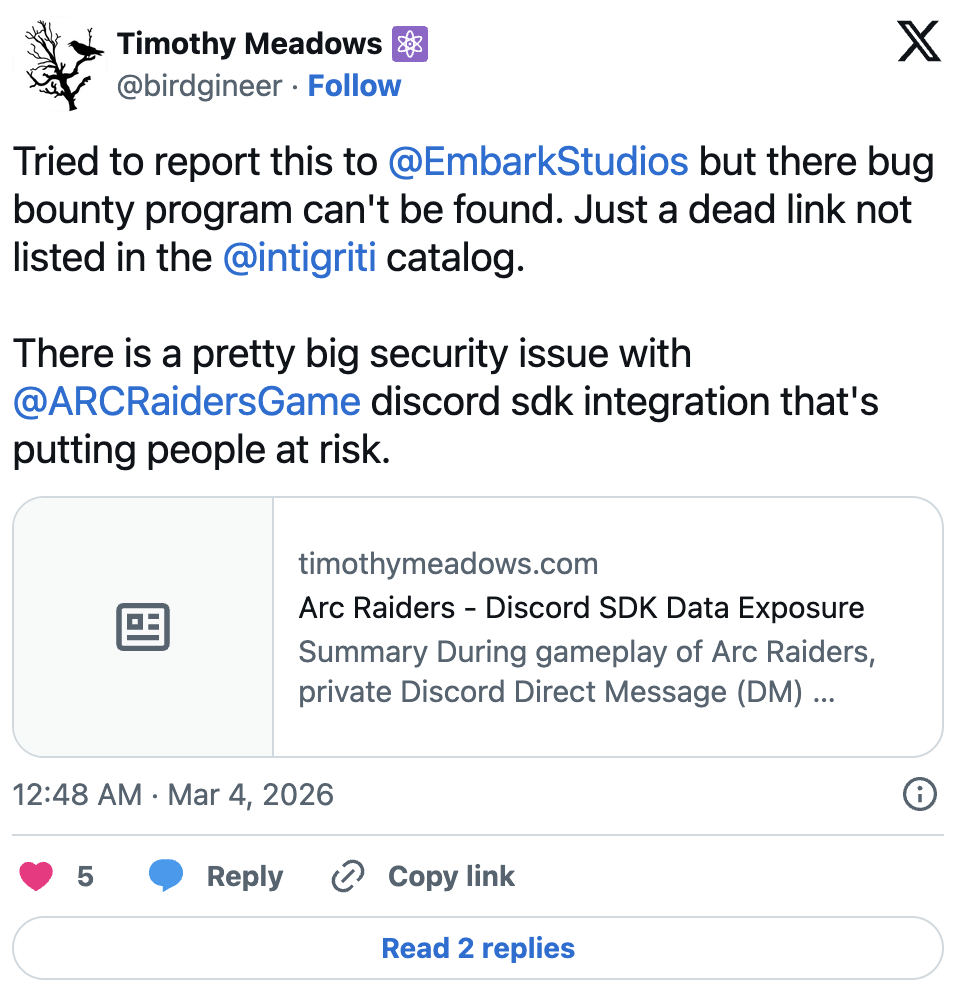Click the Copy link label
Viewport: 968px width, 1000px height.
point(451,877)
